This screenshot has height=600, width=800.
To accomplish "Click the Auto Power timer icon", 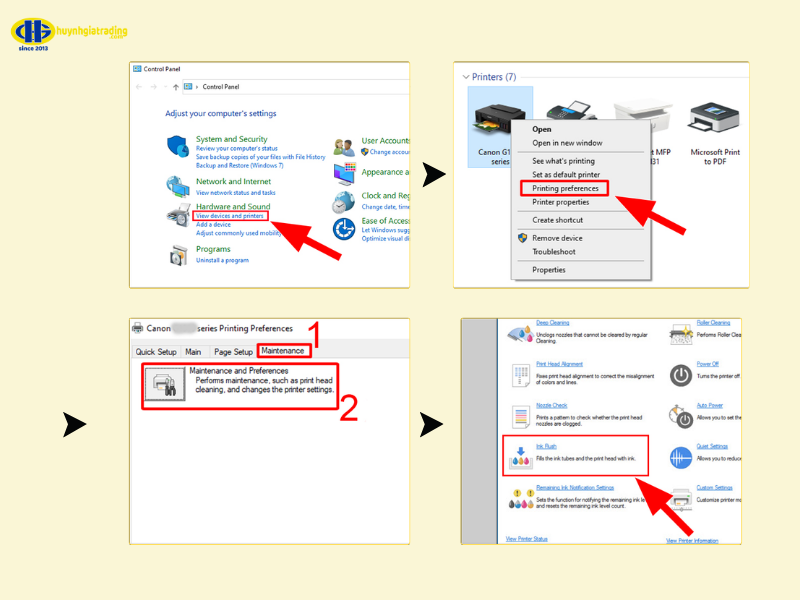I will point(680,416).
